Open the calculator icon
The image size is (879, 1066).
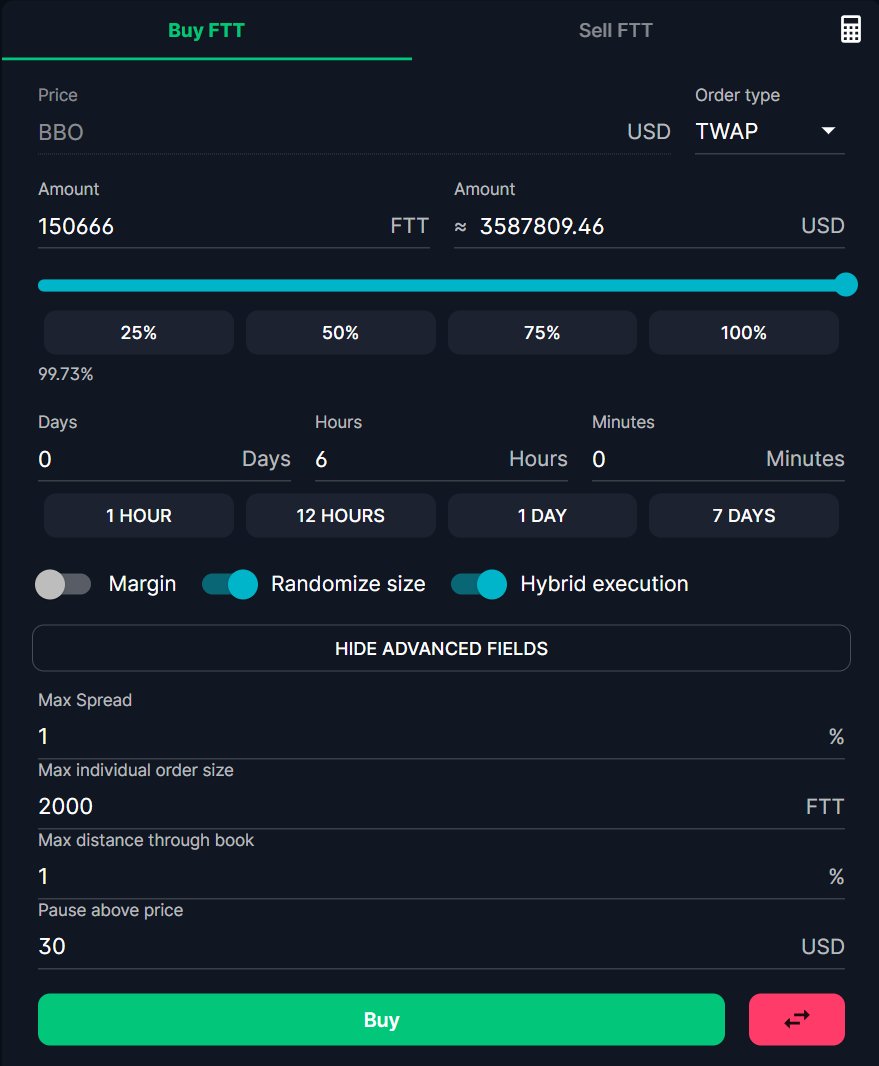[850, 29]
